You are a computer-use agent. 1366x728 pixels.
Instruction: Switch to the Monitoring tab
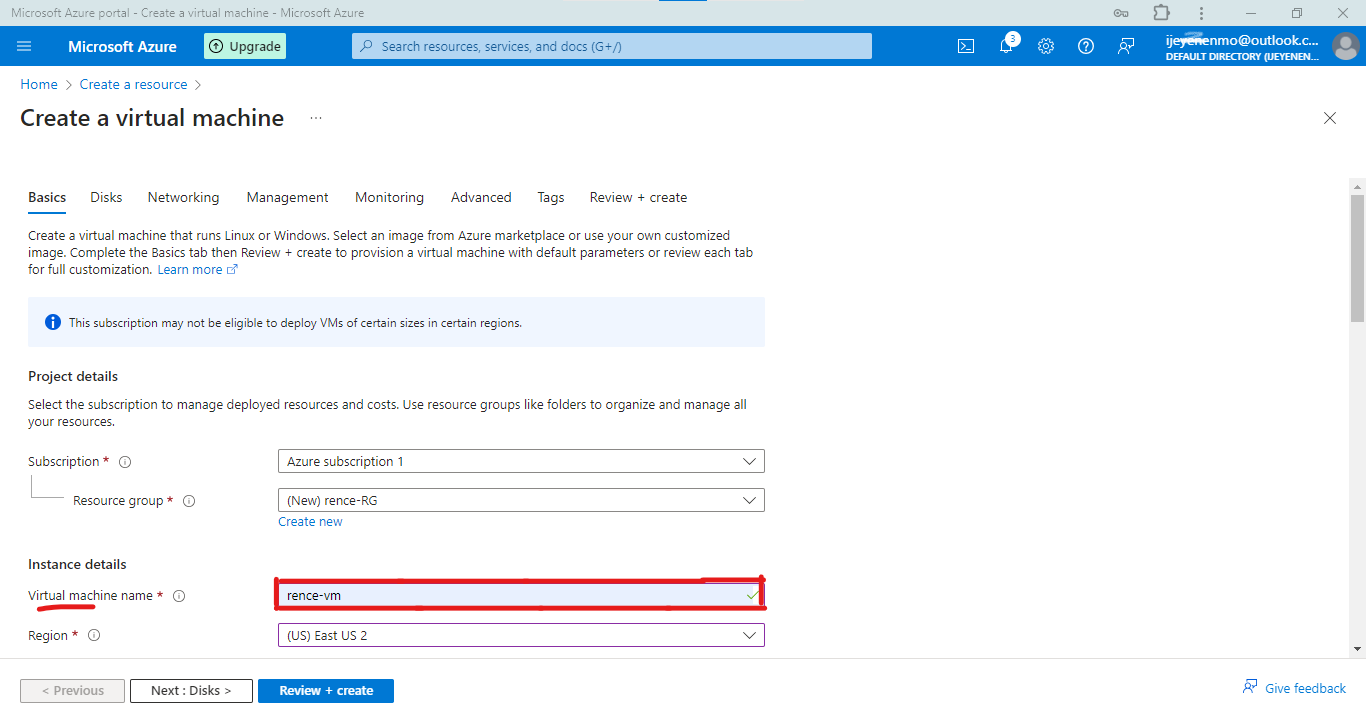[x=389, y=198]
